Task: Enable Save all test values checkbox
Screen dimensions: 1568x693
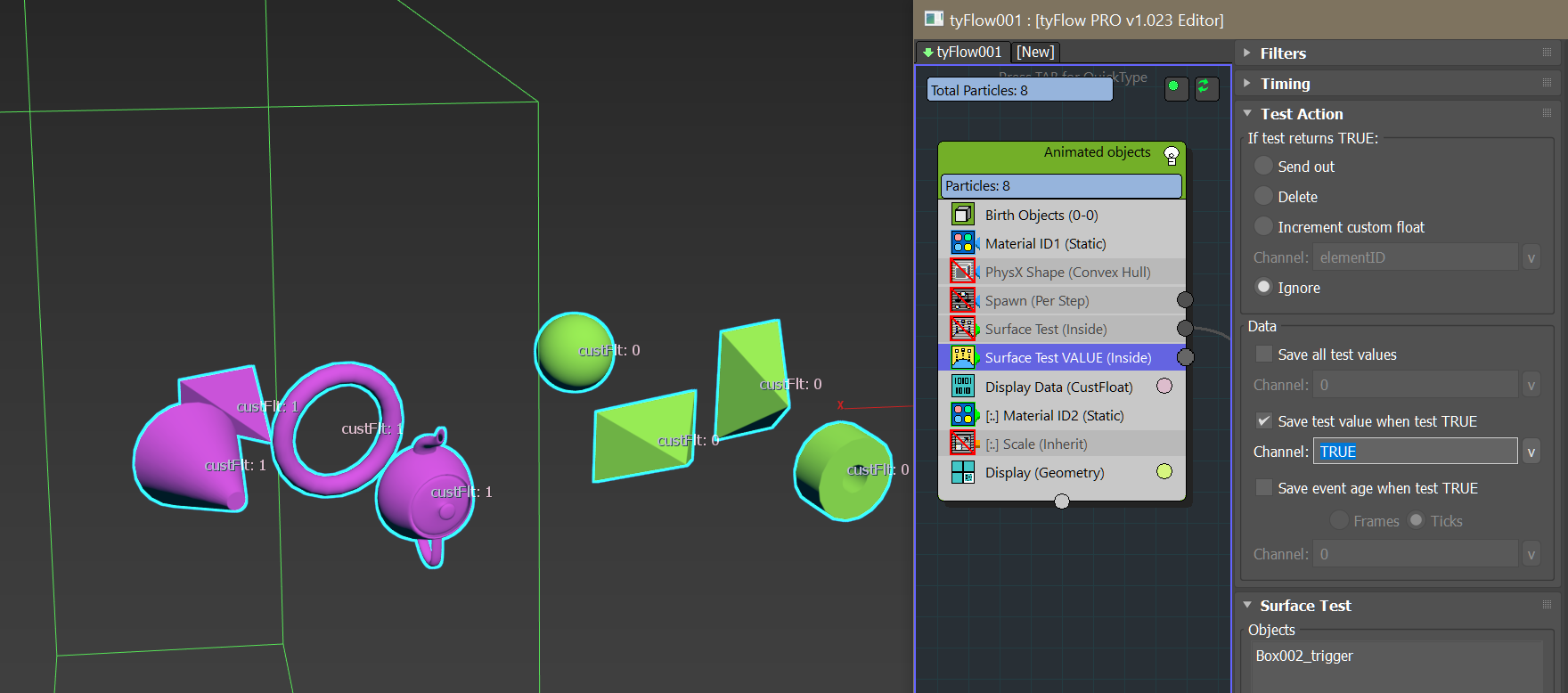Action: click(1263, 355)
